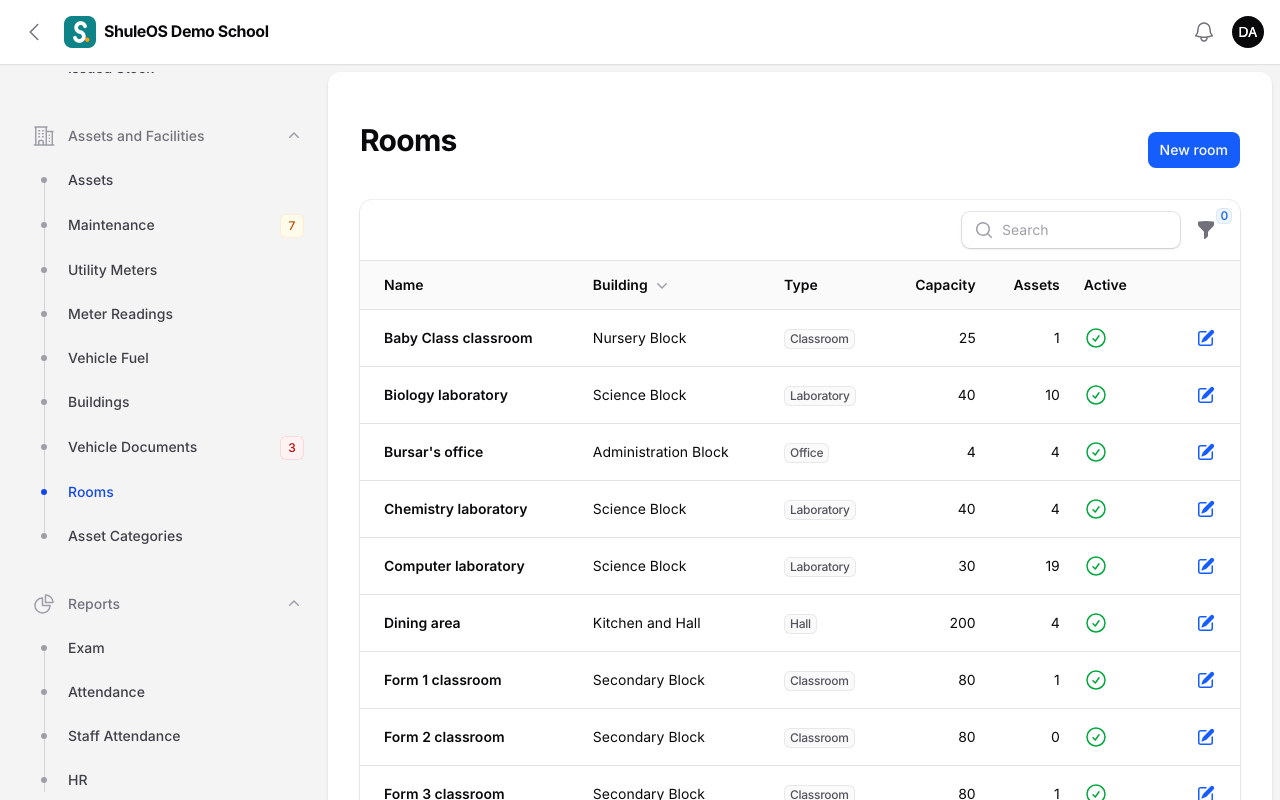Click the Maintenance badge showing 7
Screen dimensions: 1280x800
(x=292, y=226)
